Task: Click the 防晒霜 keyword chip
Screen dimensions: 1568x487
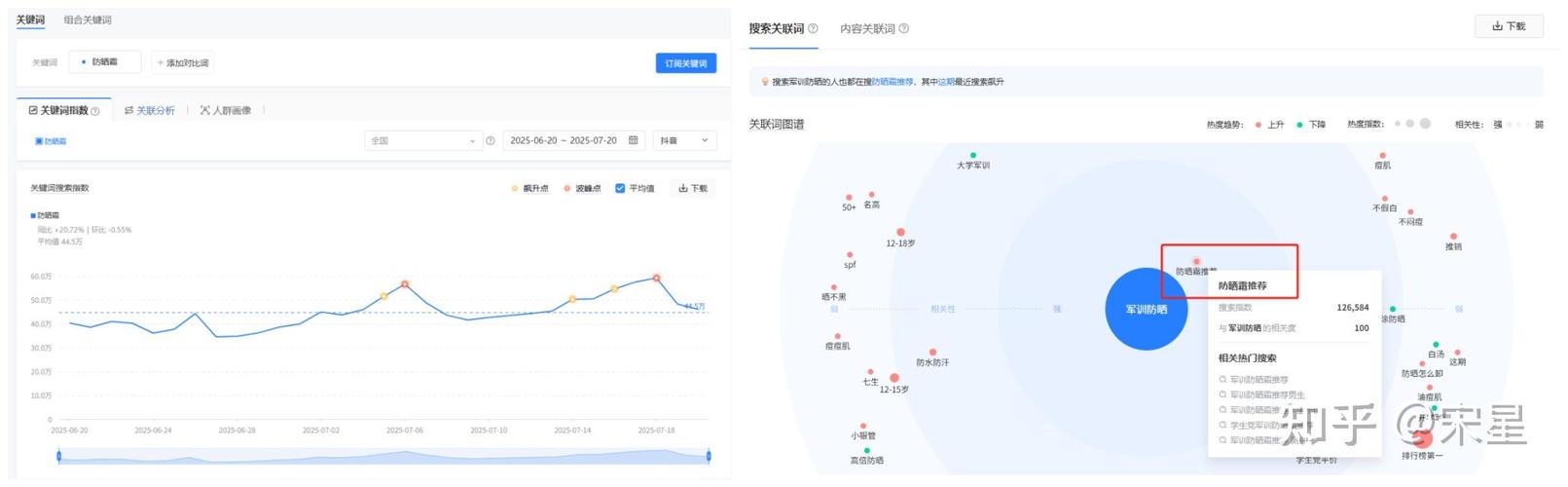Action: click(x=105, y=62)
